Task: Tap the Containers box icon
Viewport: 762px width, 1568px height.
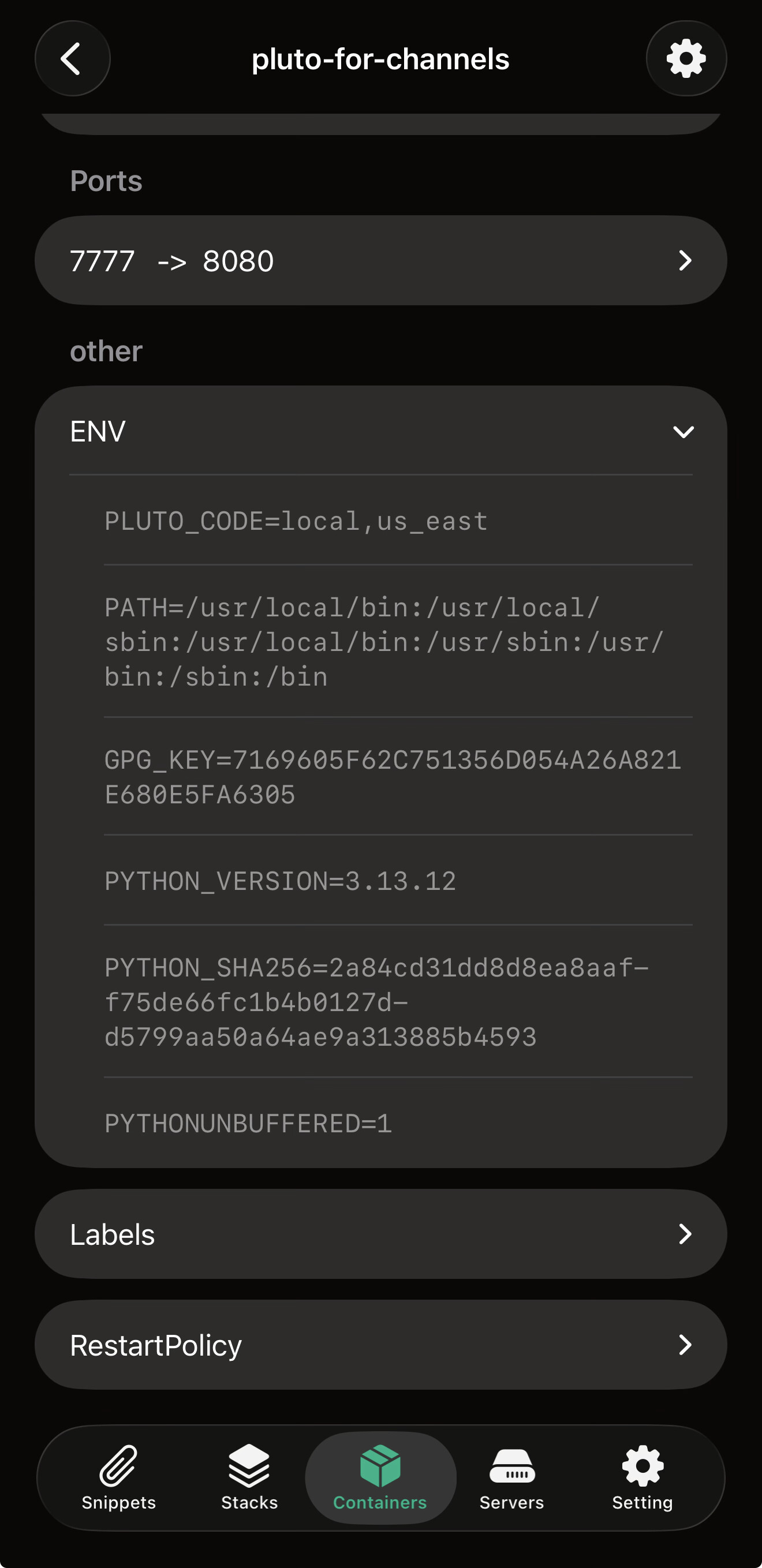Action: pyautogui.click(x=380, y=1465)
